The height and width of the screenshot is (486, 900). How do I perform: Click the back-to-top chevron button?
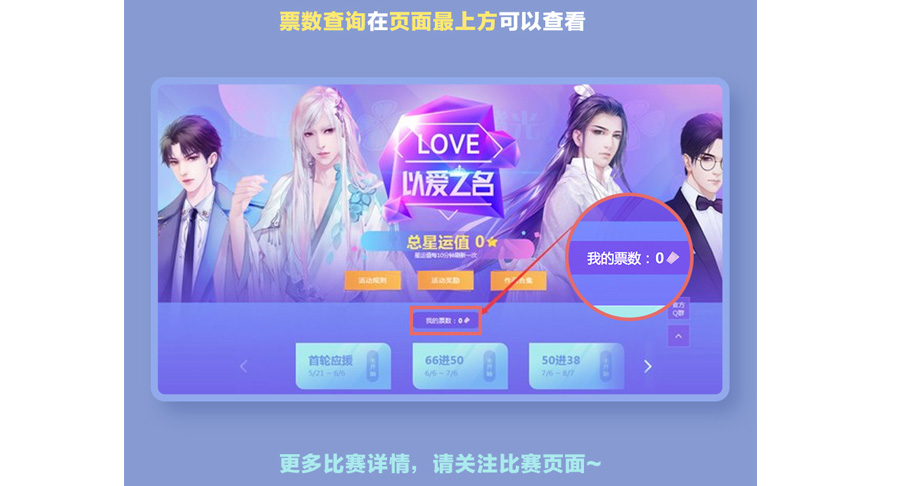[678, 336]
